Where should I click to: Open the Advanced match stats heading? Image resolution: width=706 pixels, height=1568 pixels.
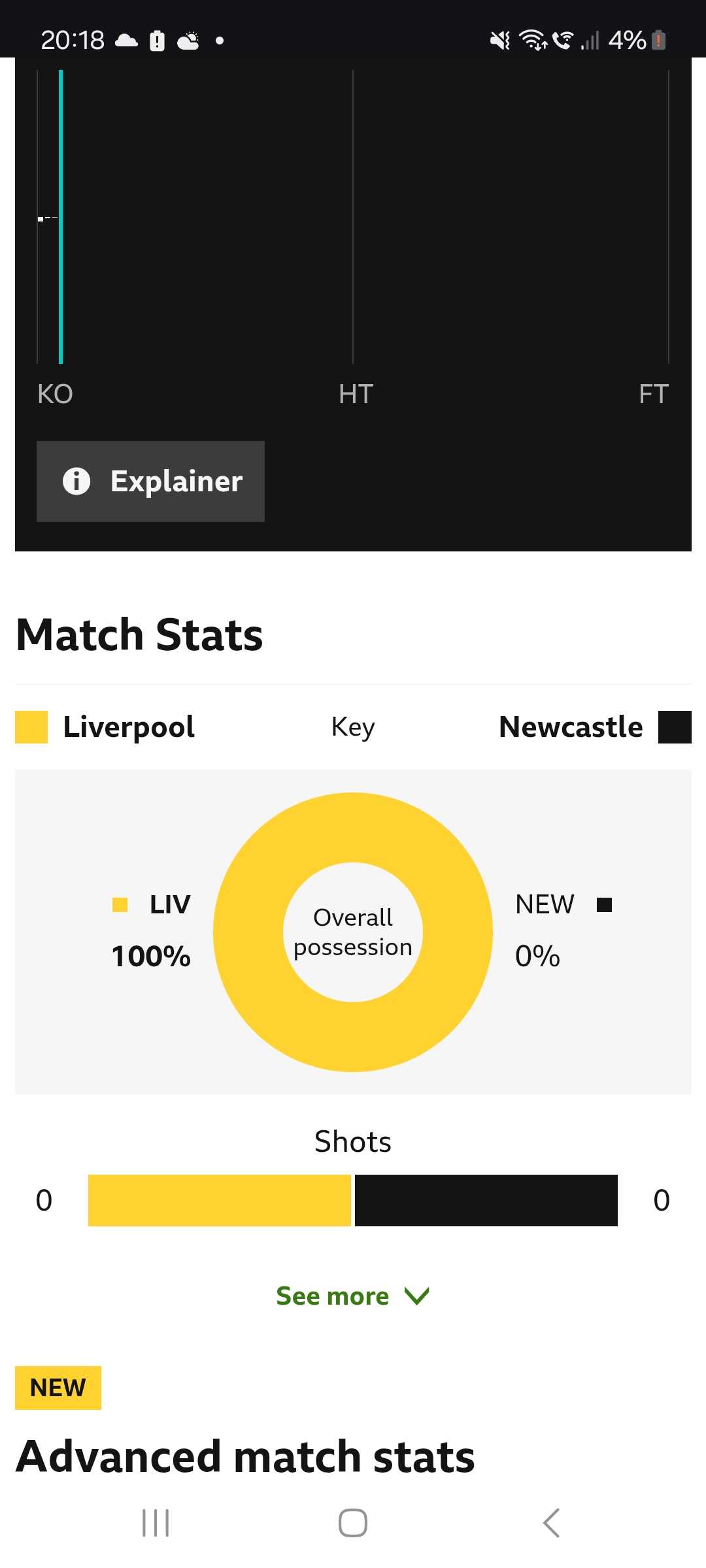click(245, 1457)
